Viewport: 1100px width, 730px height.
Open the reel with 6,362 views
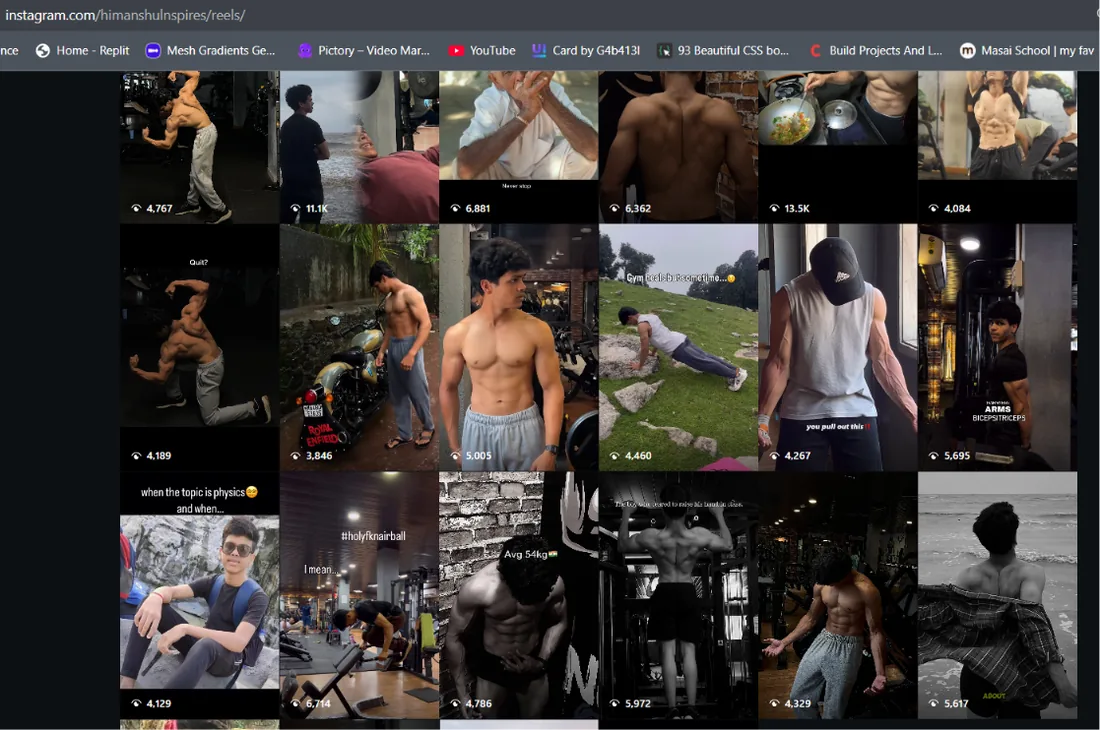(x=678, y=147)
